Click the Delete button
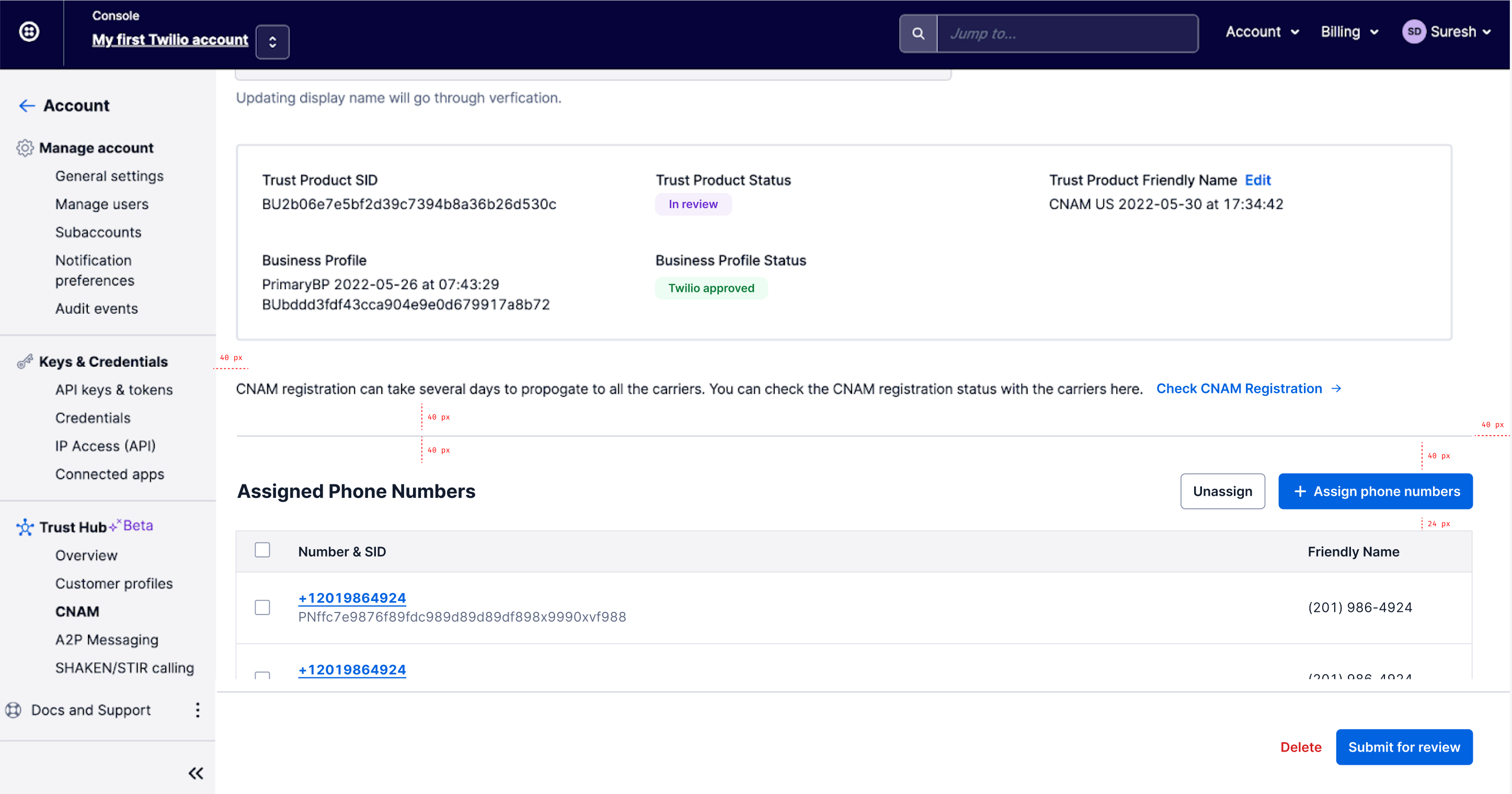The width and height of the screenshot is (1512, 794). click(x=1301, y=747)
